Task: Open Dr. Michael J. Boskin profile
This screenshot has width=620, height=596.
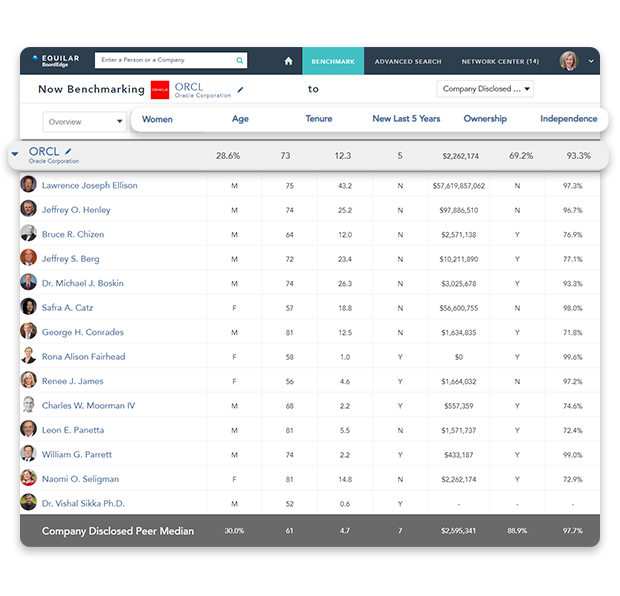Action: tap(83, 283)
